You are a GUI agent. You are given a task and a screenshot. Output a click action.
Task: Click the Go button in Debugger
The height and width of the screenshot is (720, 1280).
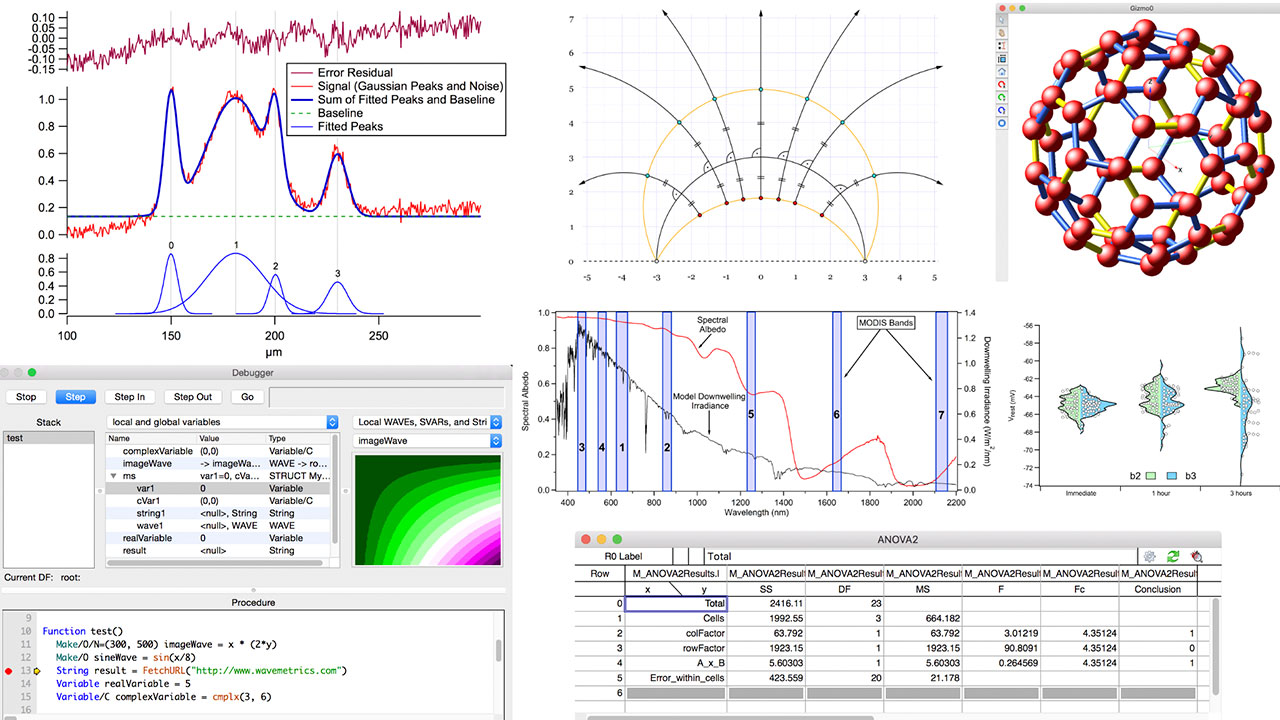click(x=248, y=397)
